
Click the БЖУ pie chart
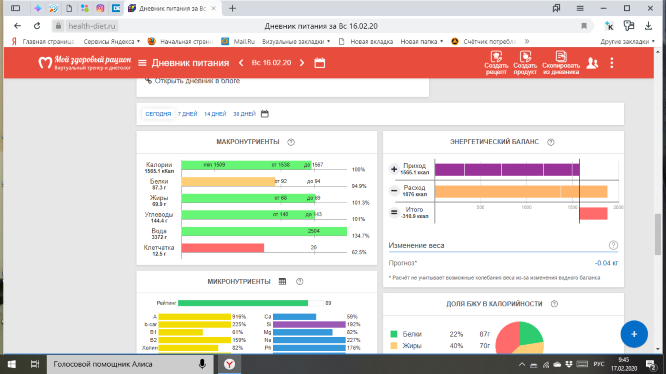pyautogui.click(x=519, y=337)
